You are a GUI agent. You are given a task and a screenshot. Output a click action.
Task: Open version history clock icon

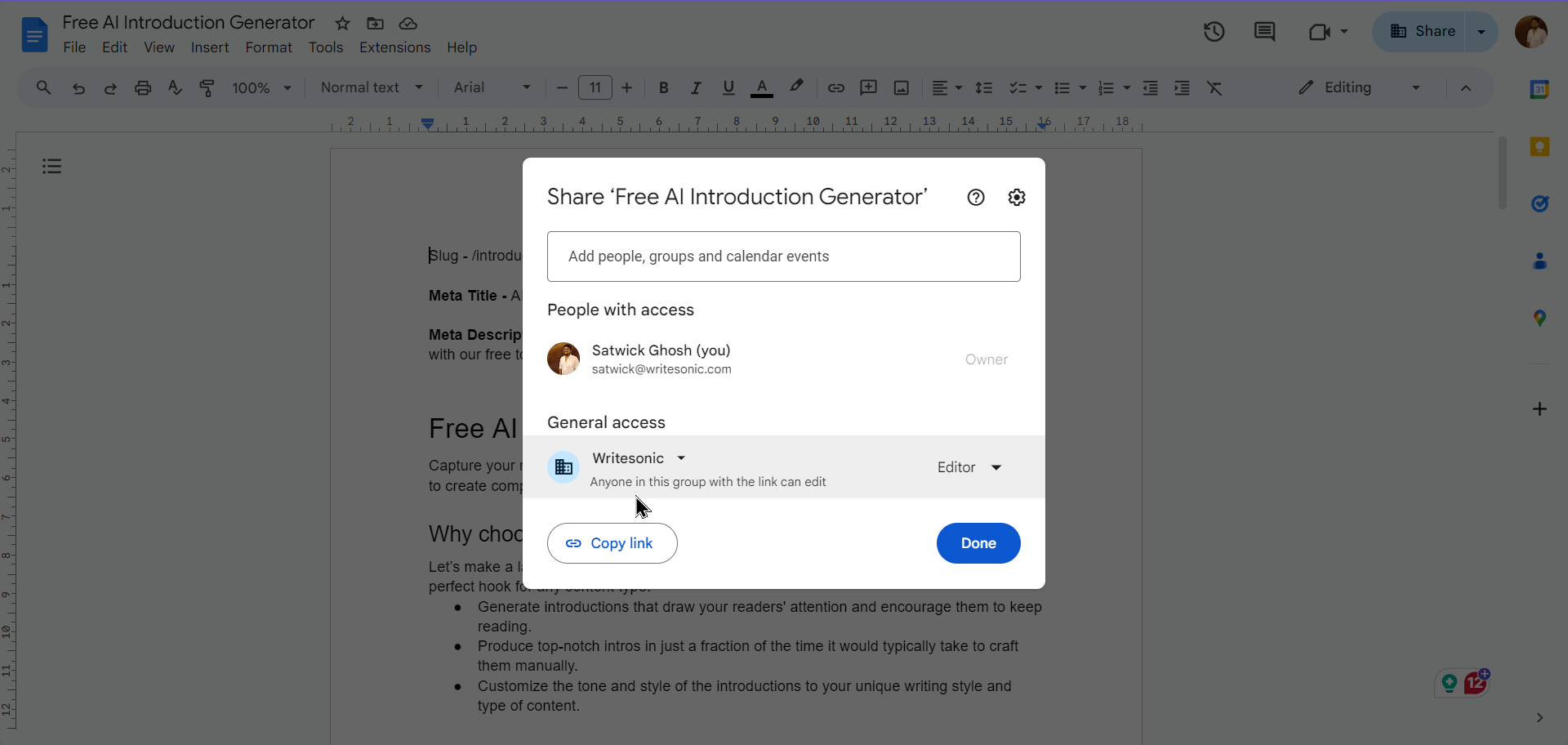(x=1214, y=32)
